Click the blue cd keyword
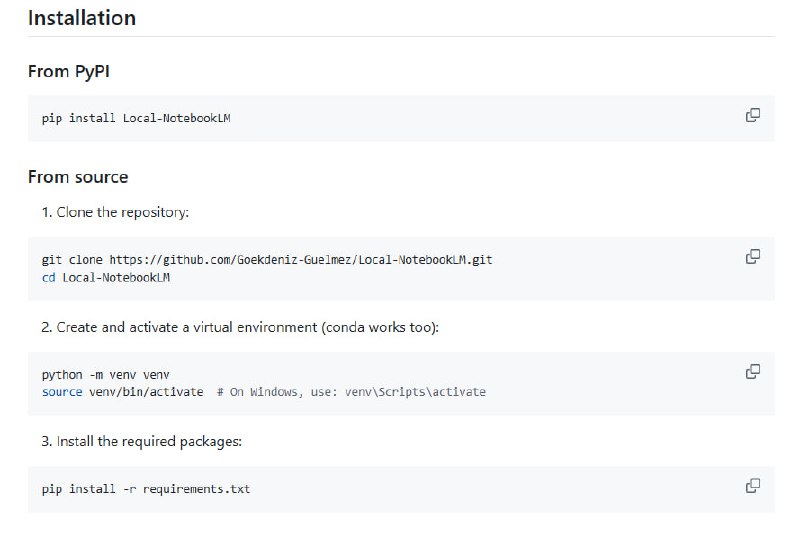This screenshot has height=537, width=800. [48, 277]
